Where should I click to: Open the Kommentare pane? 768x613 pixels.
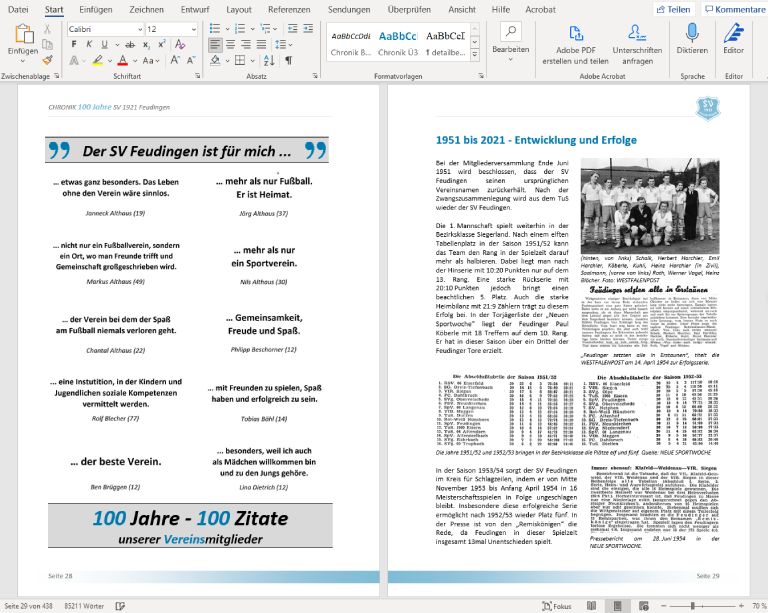pos(734,9)
